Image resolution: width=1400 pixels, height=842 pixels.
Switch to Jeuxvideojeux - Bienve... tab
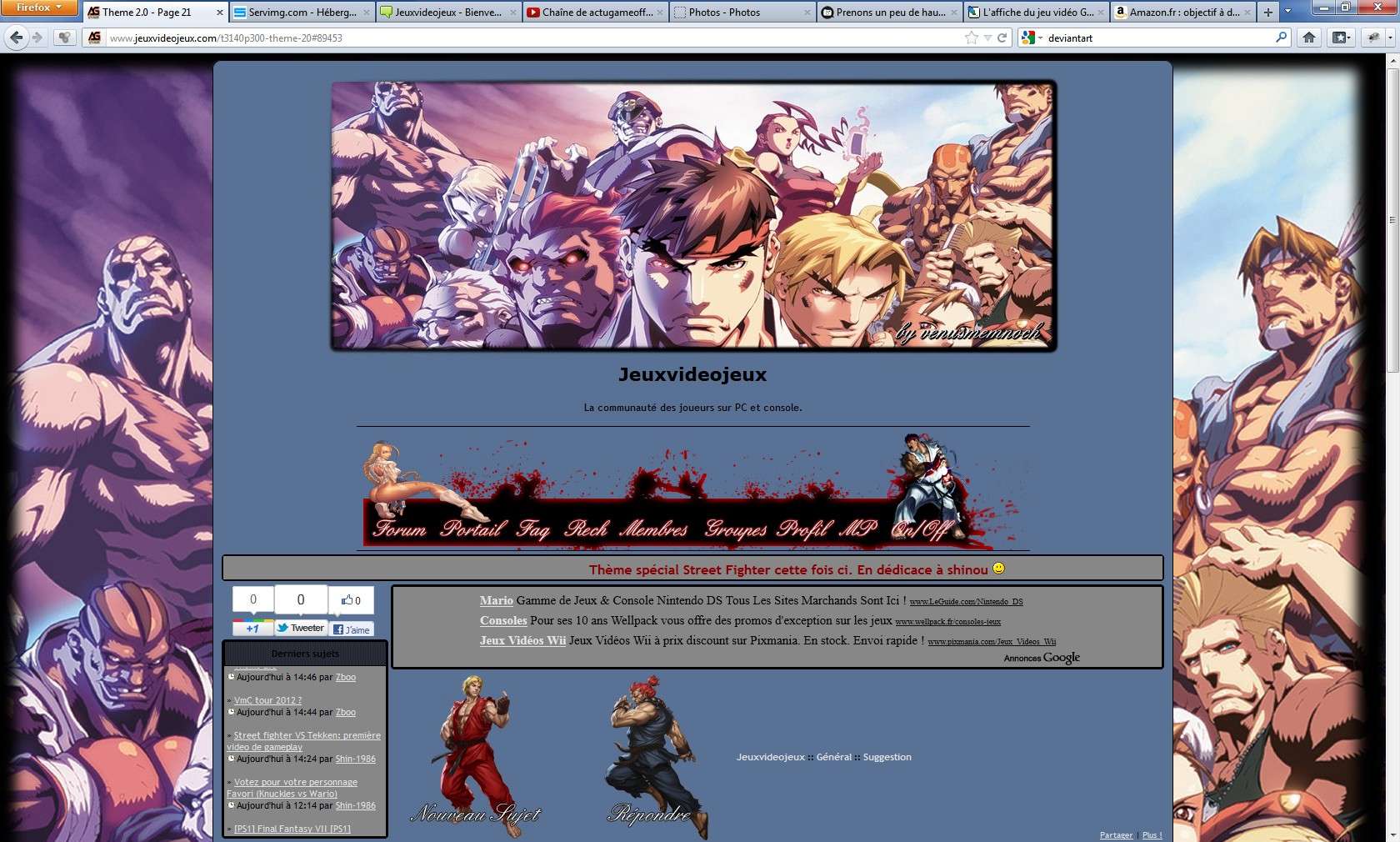tap(448, 13)
